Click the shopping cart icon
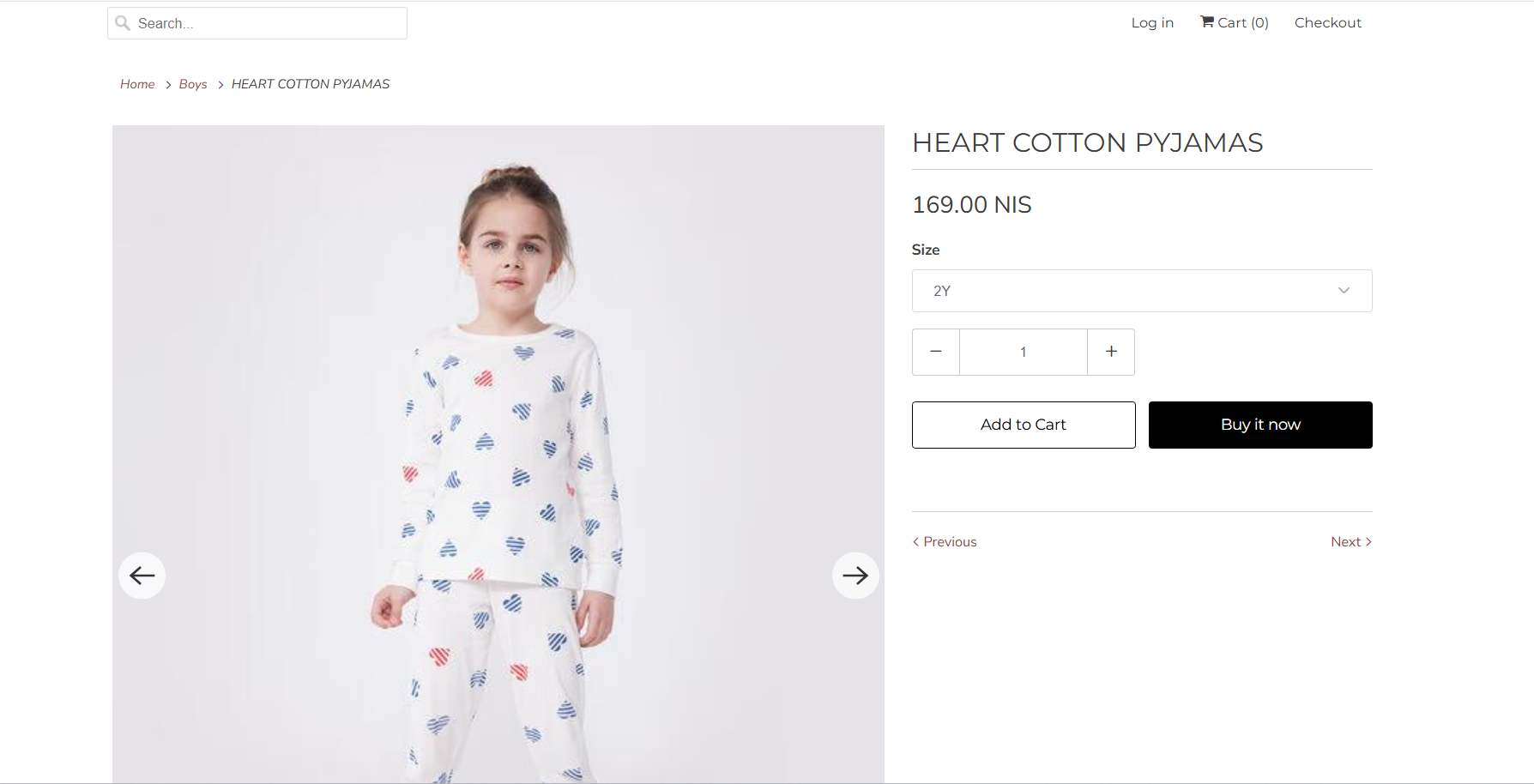This screenshot has width=1534, height=784. pyautogui.click(x=1207, y=22)
